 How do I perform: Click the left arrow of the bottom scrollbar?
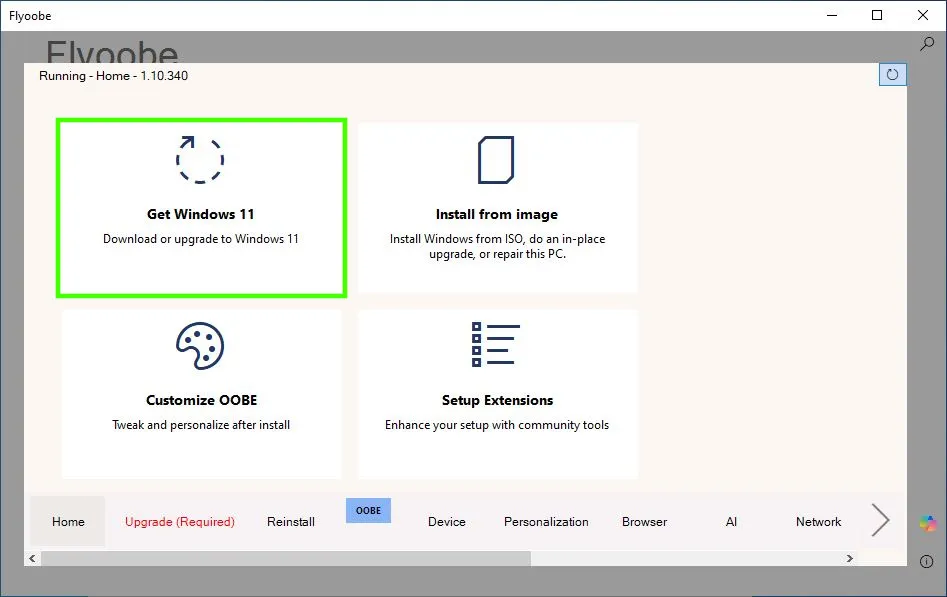click(32, 558)
